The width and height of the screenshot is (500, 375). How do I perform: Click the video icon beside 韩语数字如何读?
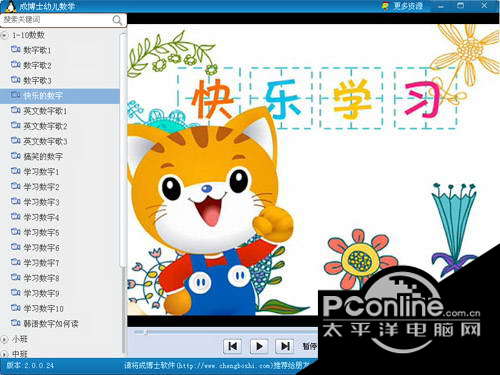coord(16,323)
